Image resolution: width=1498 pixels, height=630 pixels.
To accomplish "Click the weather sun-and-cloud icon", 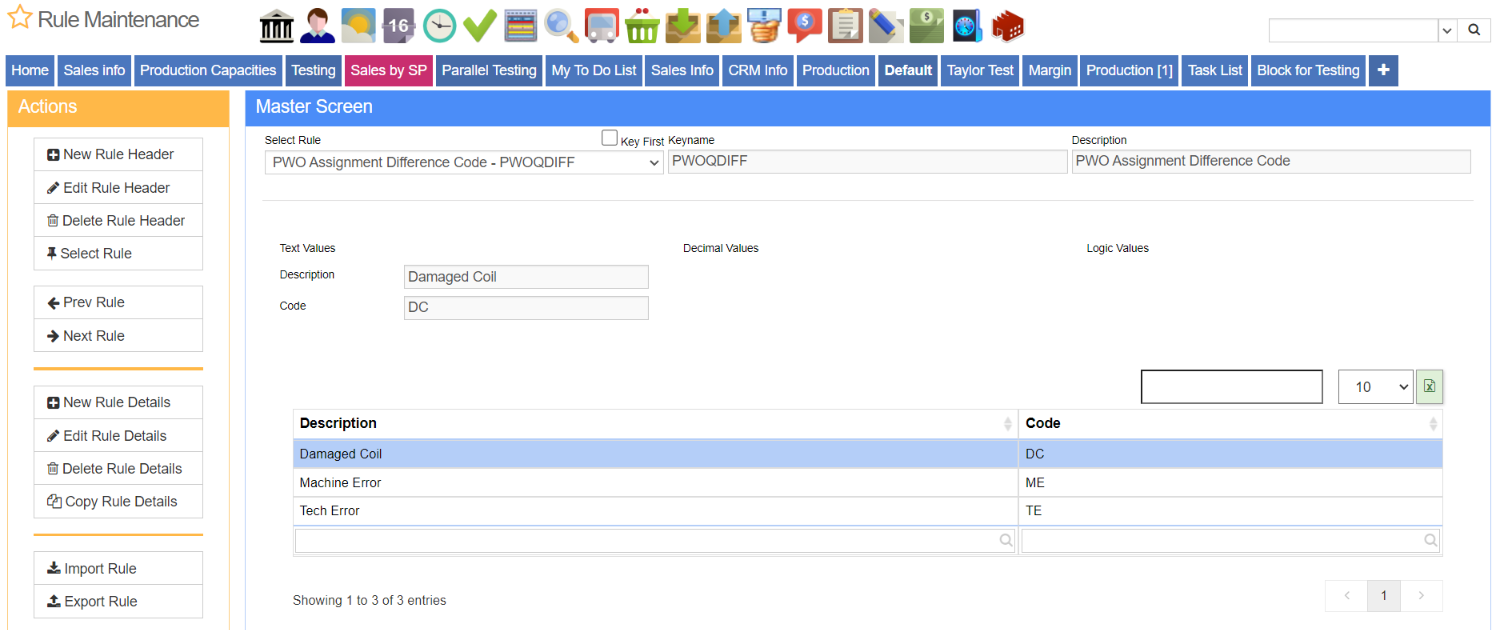I will click(x=358, y=26).
